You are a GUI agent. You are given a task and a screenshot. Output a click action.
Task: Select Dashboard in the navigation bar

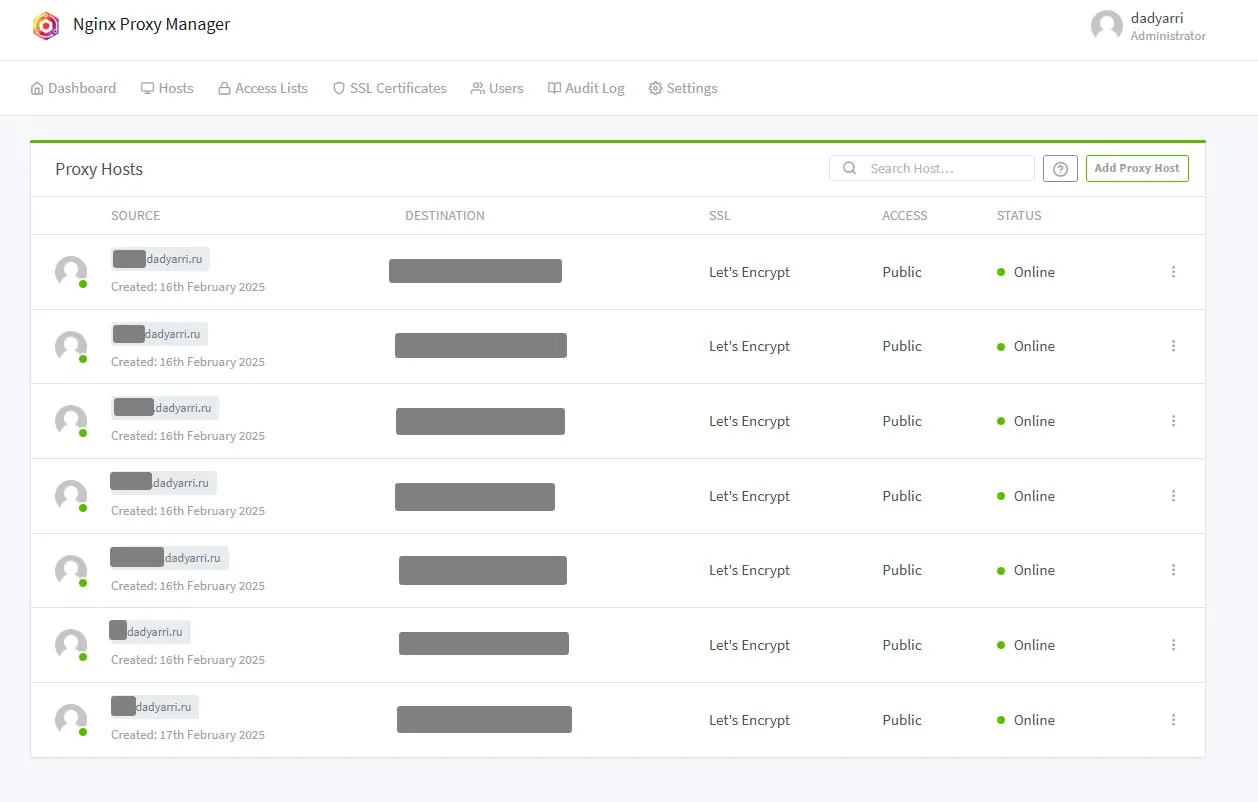73,88
